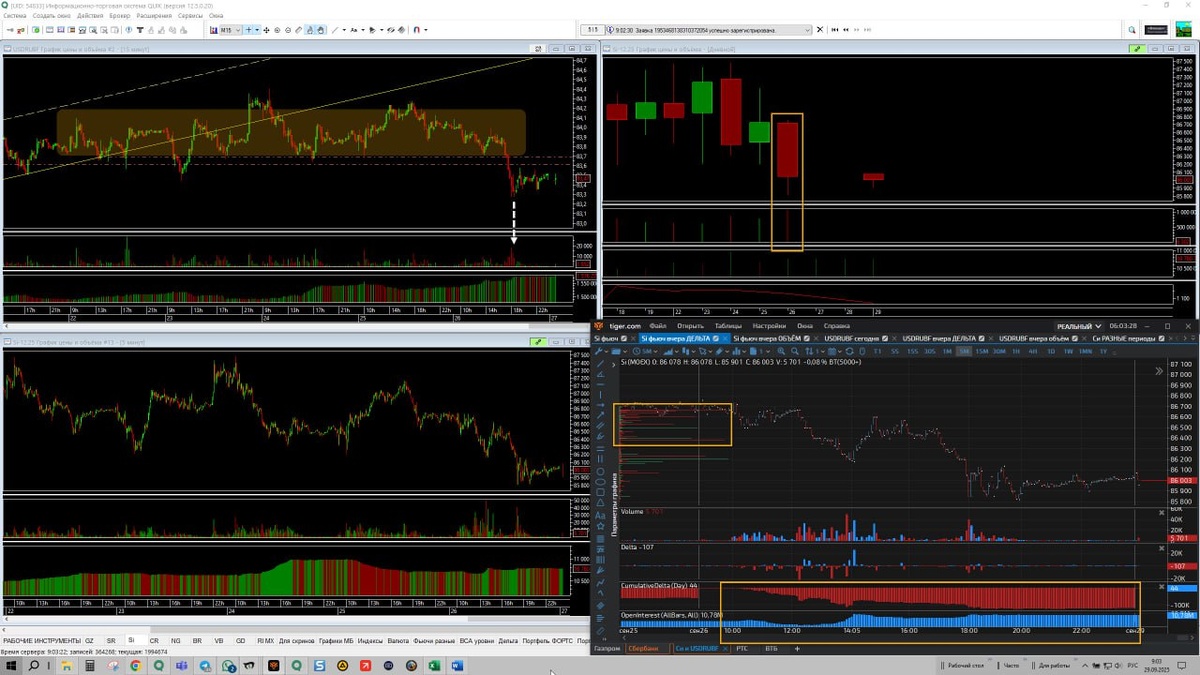The height and width of the screenshot is (675, 1200).
Task: Select the Си РАЗНЫЕ периоды tab
Action: (x=1126, y=338)
